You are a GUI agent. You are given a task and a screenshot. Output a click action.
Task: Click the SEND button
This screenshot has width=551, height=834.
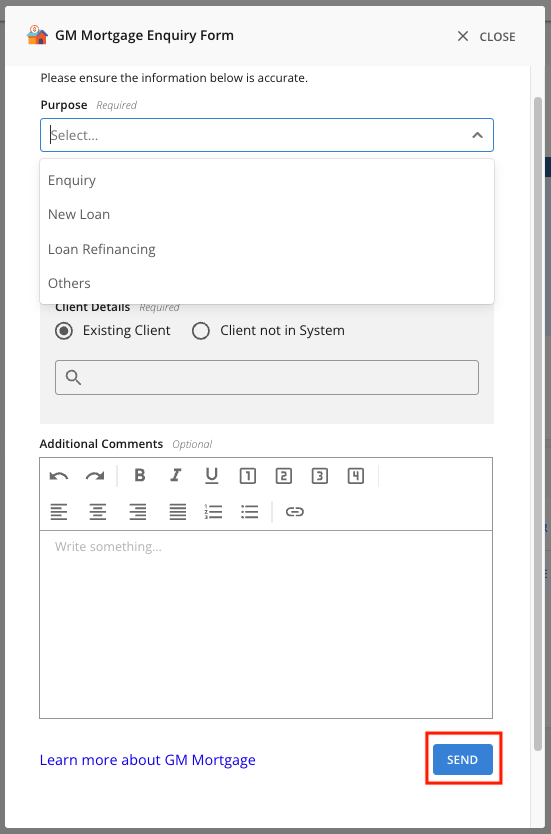pyautogui.click(x=463, y=760)
